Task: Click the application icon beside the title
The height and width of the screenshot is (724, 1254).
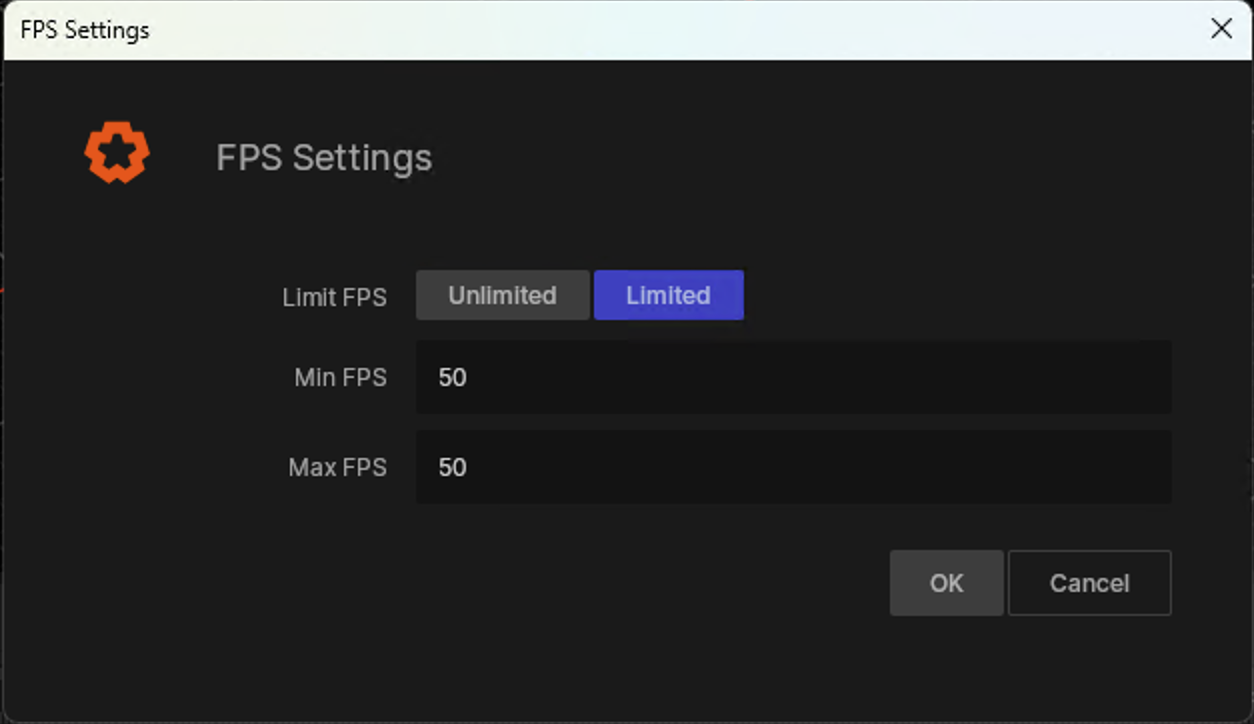Action: click(x=117, y=152)
